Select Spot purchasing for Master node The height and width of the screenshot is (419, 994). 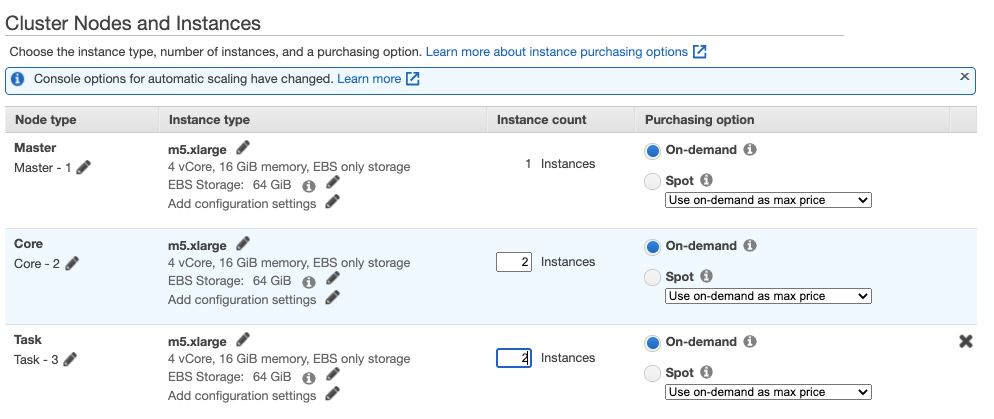coord(653,181)
